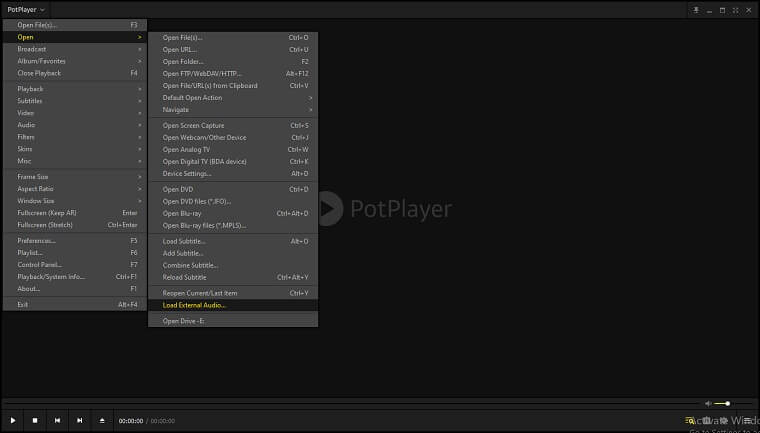Viewport: 760px width, 433px height.
Task: Select Reopen Current/Last Item
Action: pos(233,293)
